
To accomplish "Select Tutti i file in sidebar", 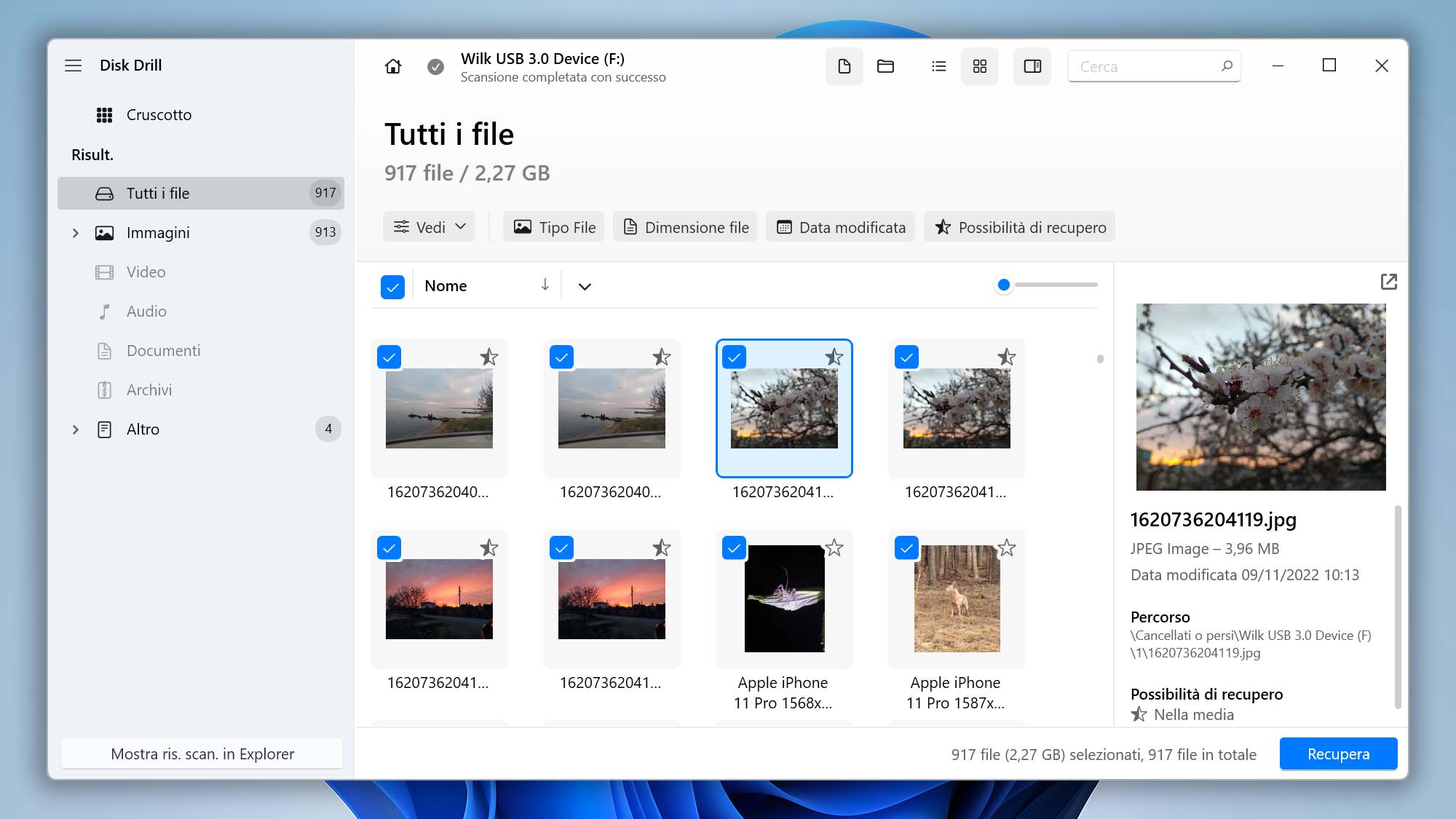I will click(x=200, y=194).
